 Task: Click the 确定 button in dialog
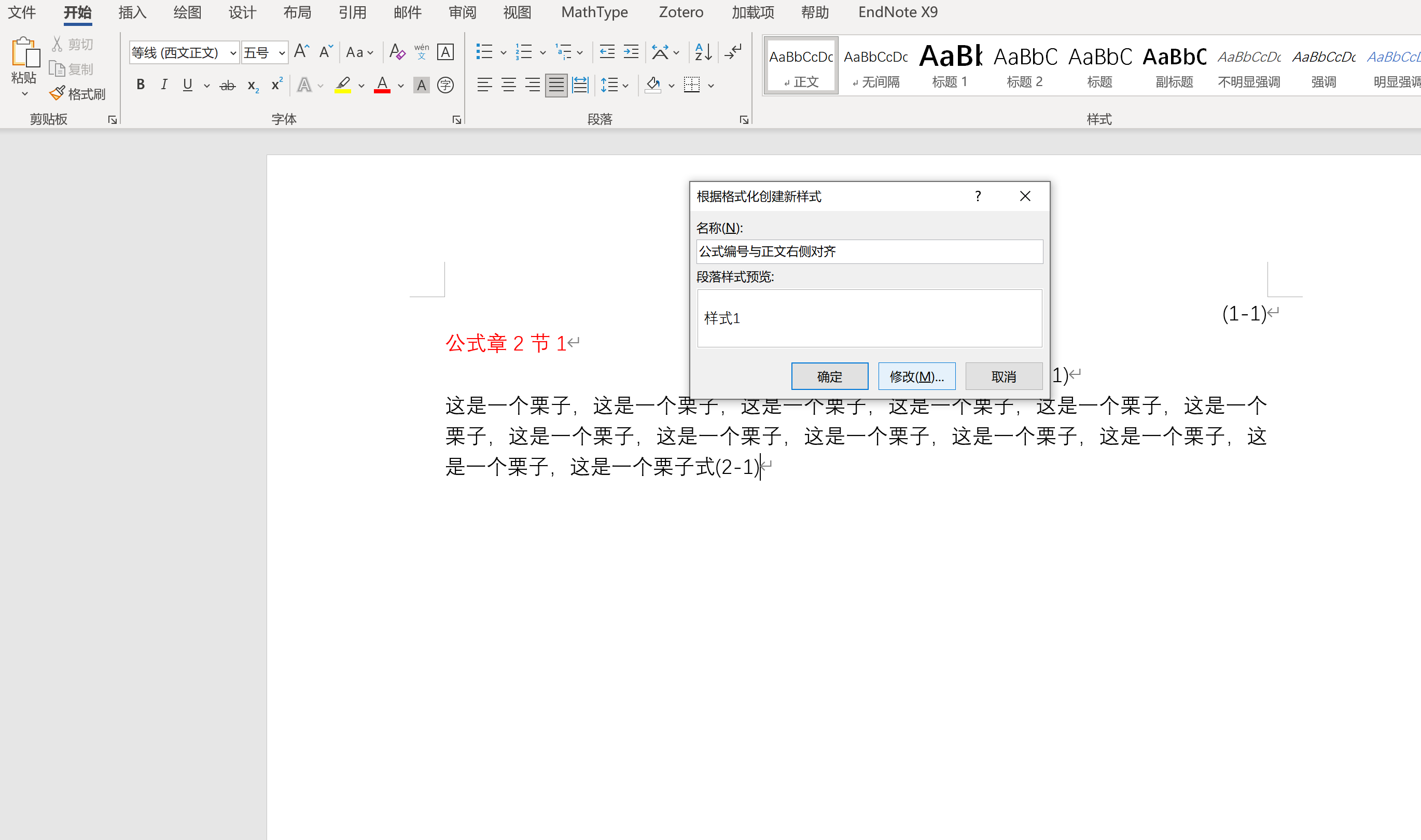(829, 376)
